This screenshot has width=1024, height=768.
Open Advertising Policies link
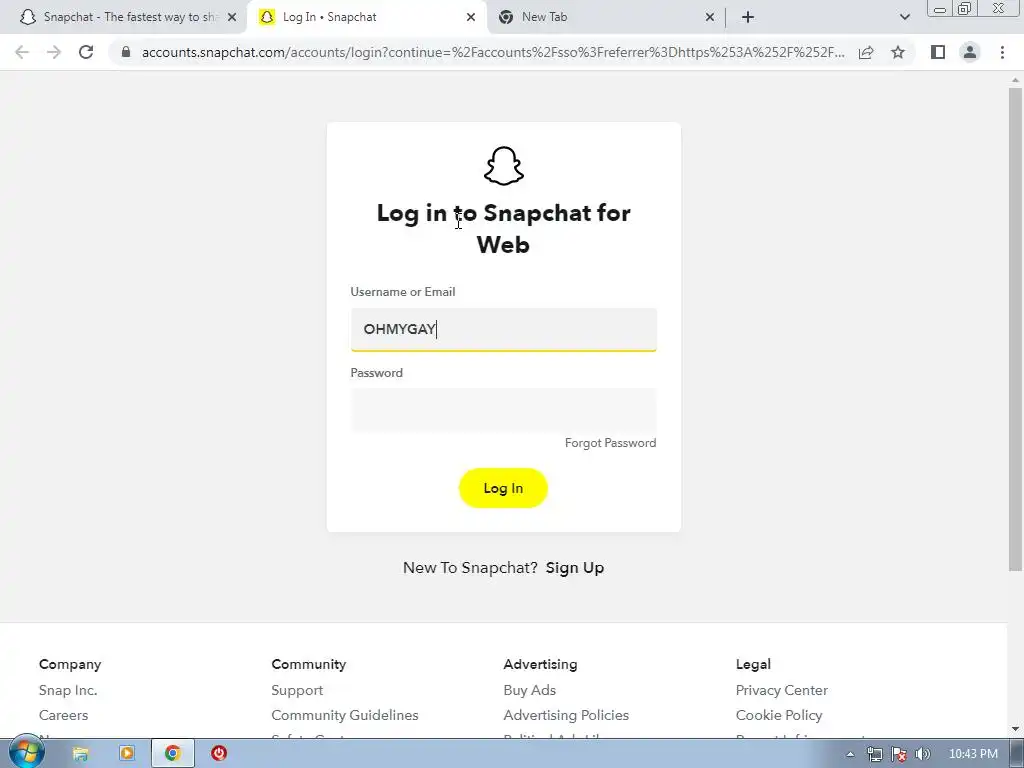[566, 715]
